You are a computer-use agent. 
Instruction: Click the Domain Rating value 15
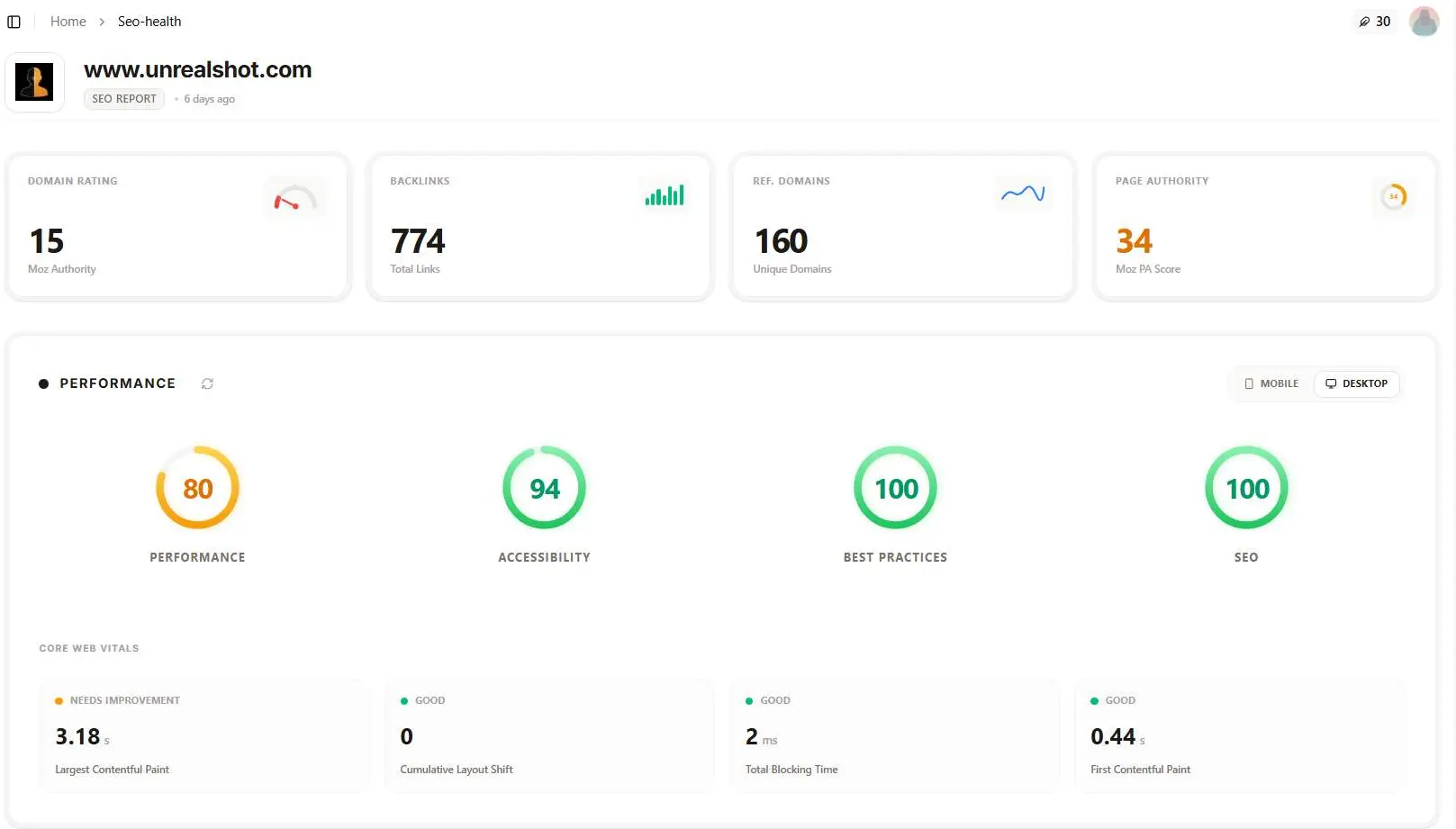47,241
